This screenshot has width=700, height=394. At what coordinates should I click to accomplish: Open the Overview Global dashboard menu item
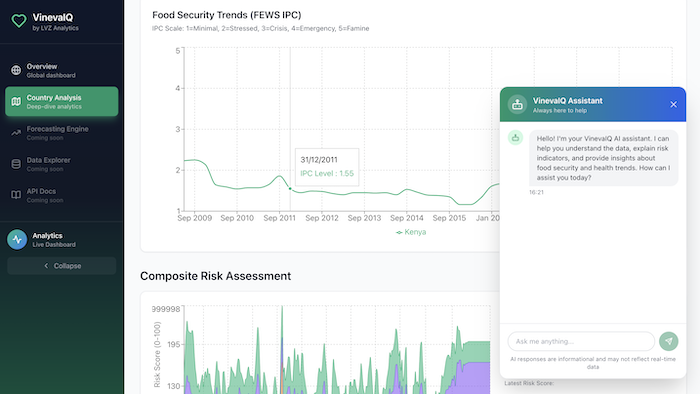(x=62, y=71)
